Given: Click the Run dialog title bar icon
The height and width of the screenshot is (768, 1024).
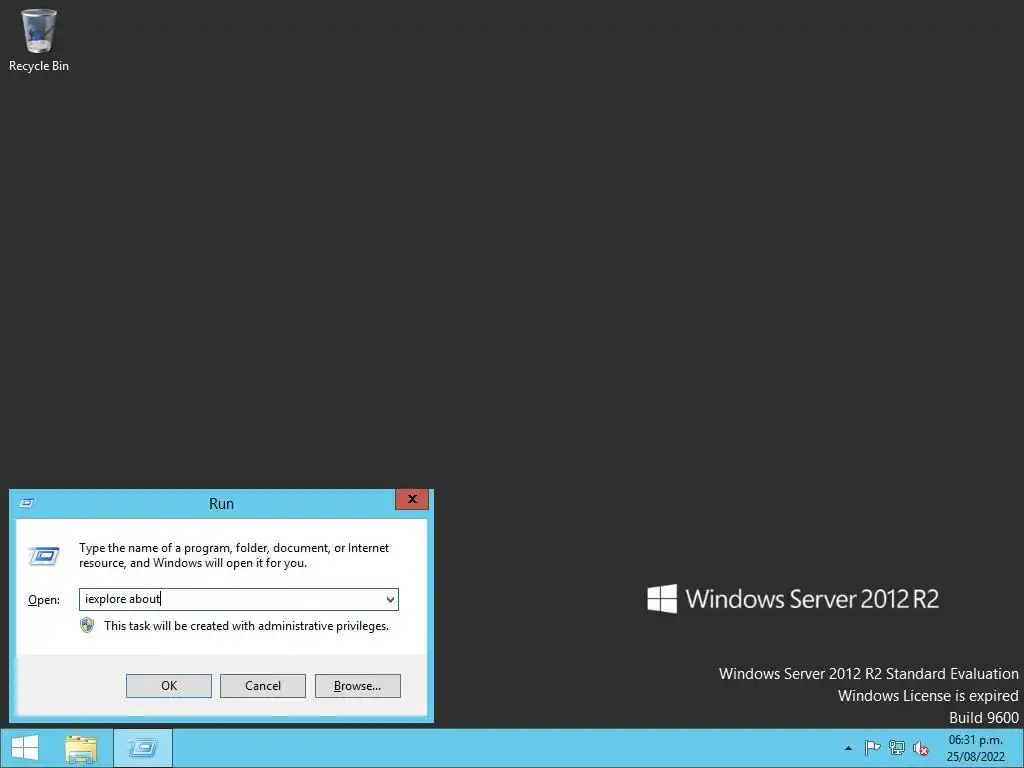Looking at the screenshot, I should click(27, 503).
